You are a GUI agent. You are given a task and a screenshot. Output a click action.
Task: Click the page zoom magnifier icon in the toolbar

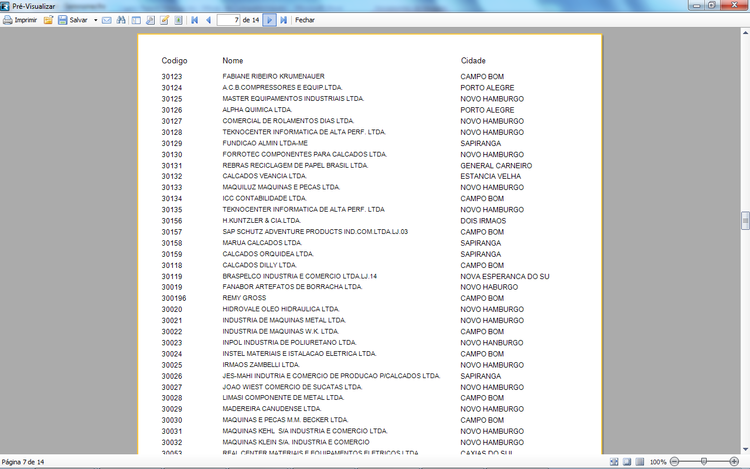[x=150, y=20]
